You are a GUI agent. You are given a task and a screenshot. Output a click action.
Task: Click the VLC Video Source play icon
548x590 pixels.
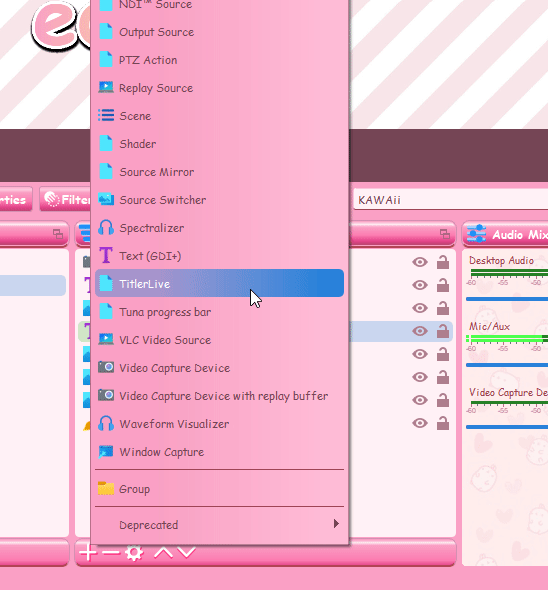[x=106, y=339]
